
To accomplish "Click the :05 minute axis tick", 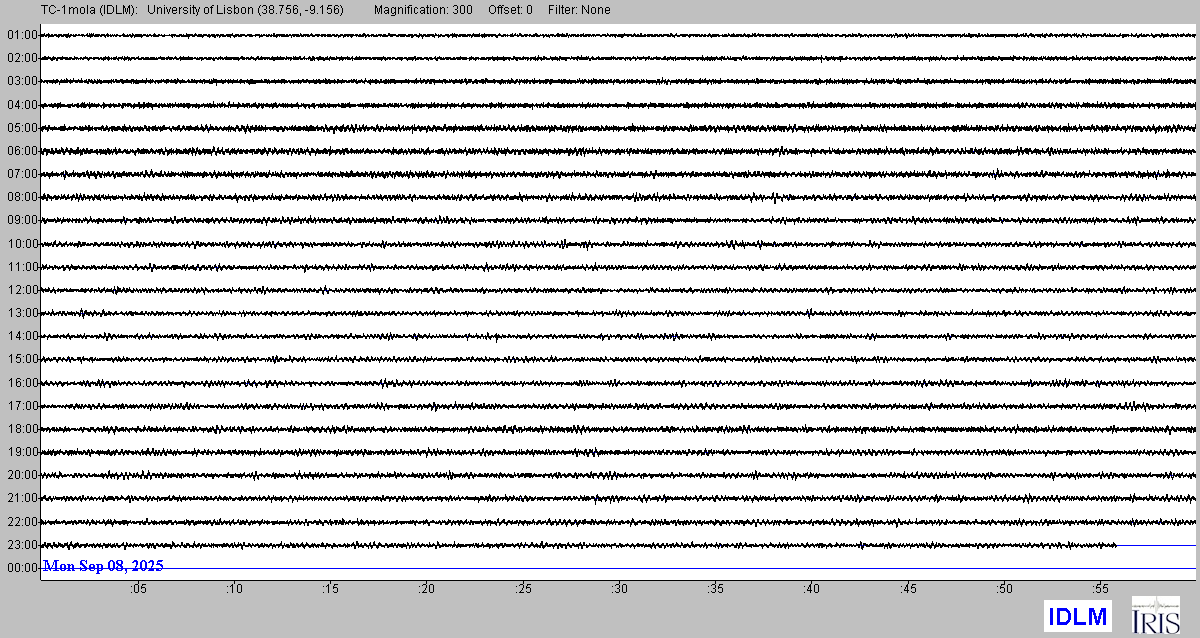I will (x=137, y=590).
